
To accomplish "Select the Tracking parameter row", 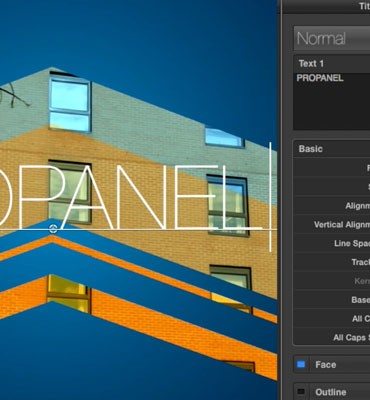I will [x=332, y=262].
